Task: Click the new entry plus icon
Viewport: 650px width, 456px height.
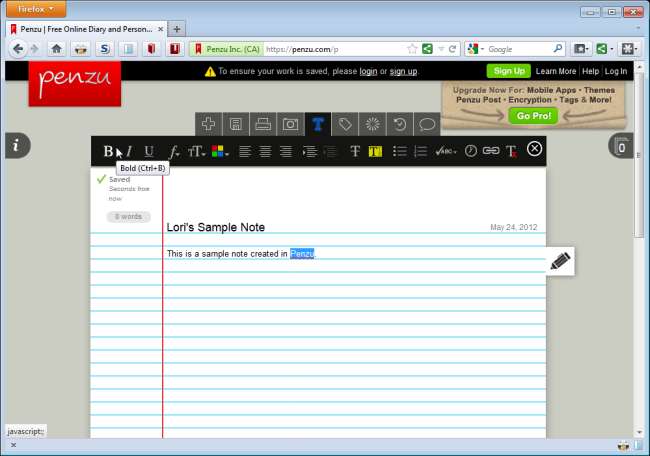Action: 209,124
